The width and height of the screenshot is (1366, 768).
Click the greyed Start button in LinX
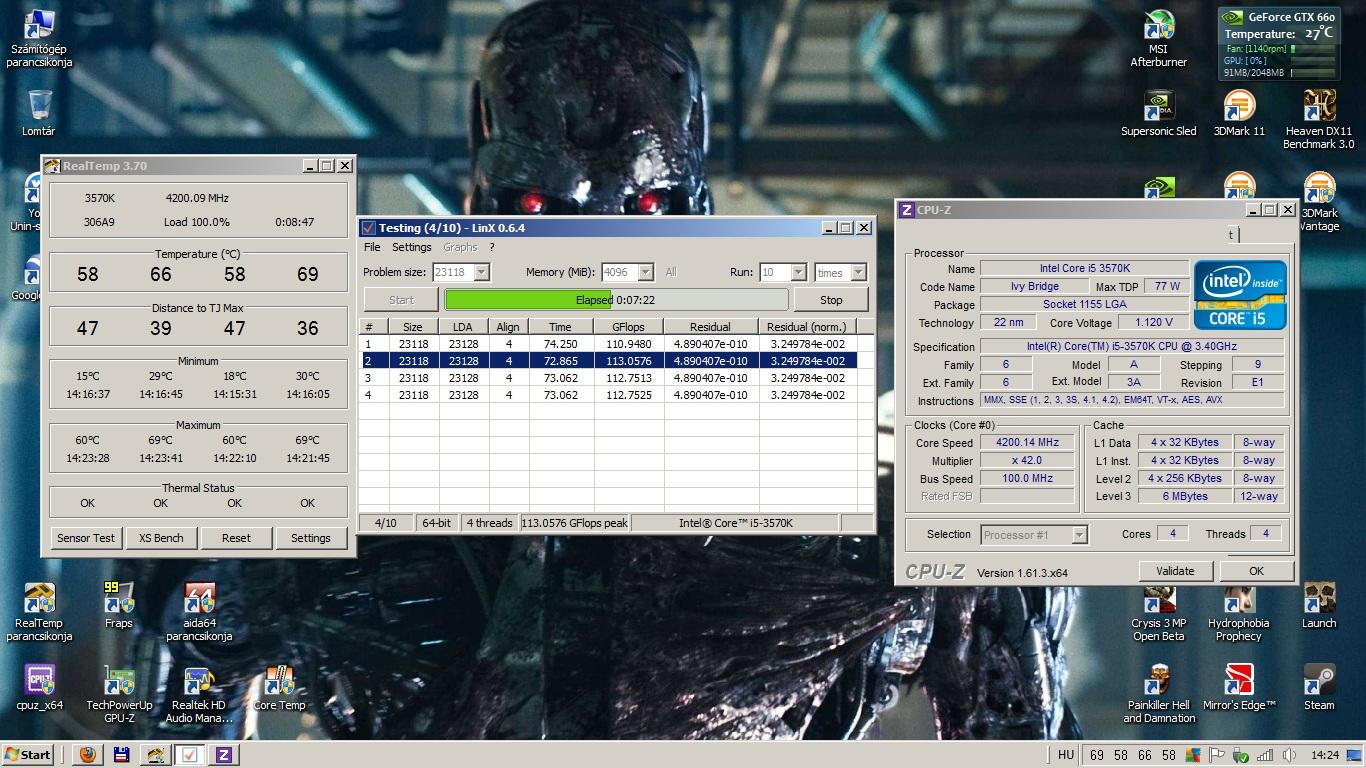(401, 299)
